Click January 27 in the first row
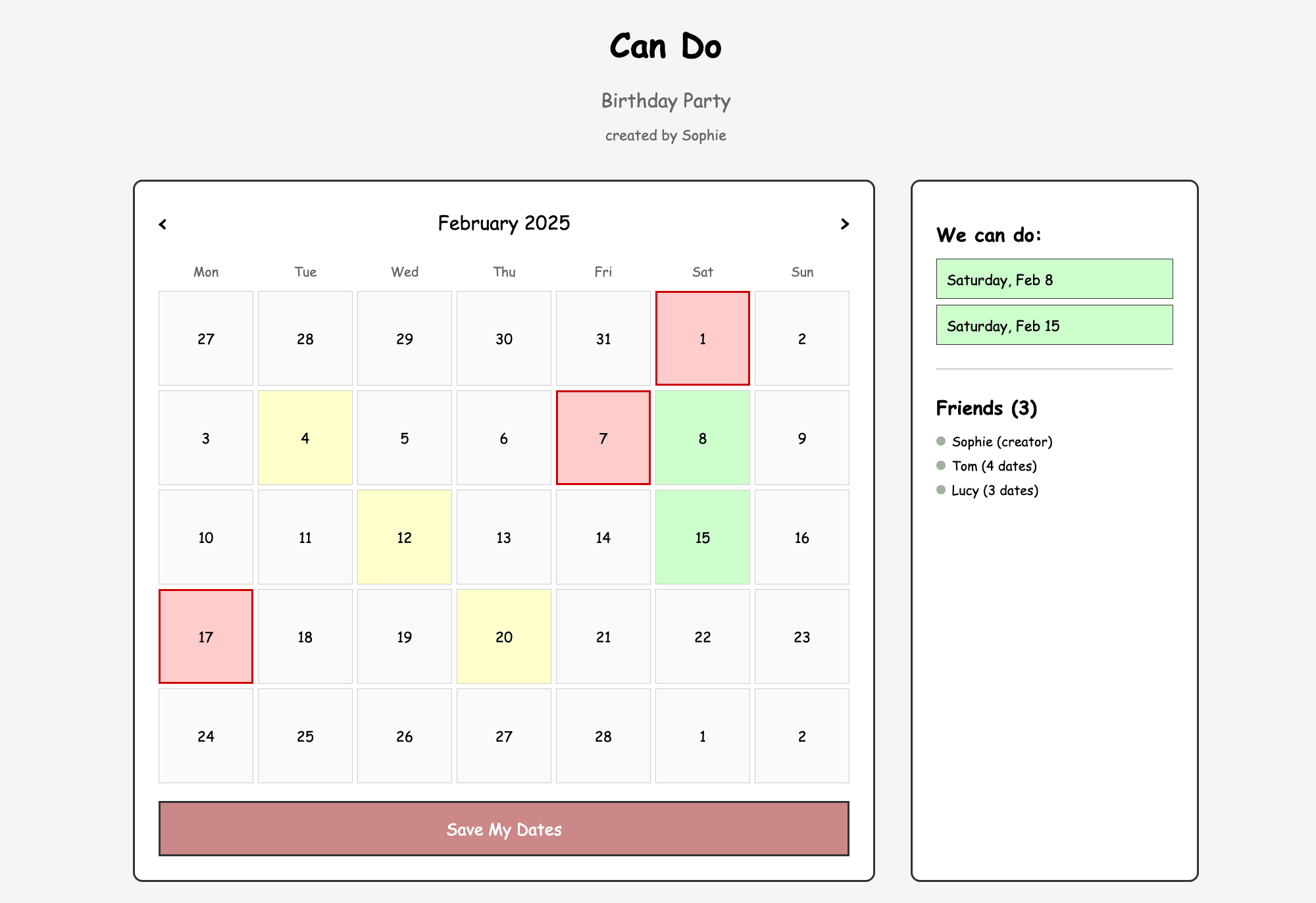 coord(205,338)
